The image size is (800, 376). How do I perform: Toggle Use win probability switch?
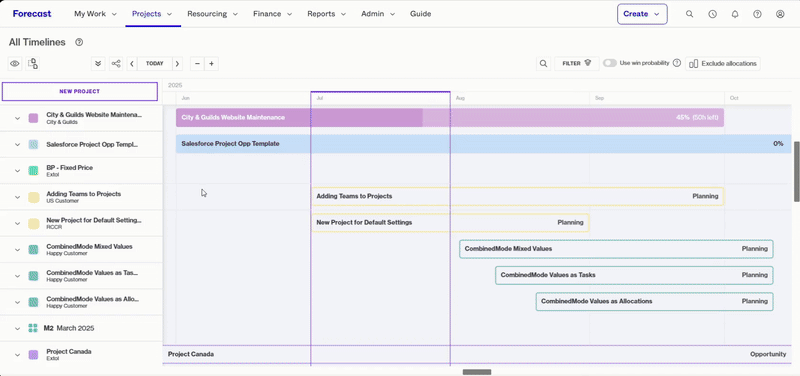pos(610,63)
